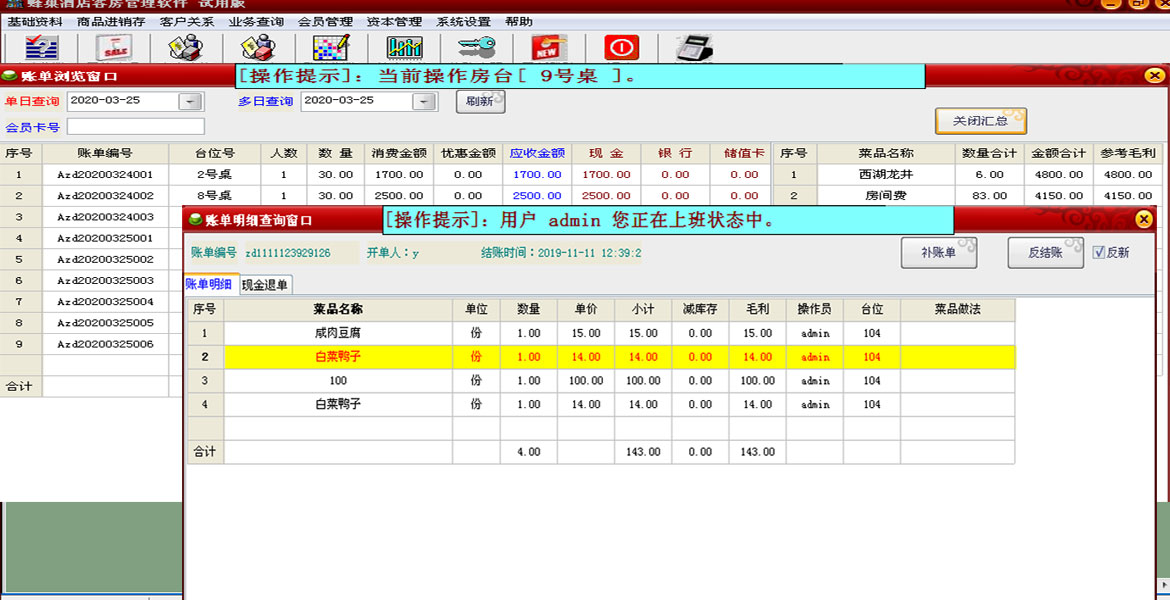Toggle the 反新 checkbox

pos(1098,252)
